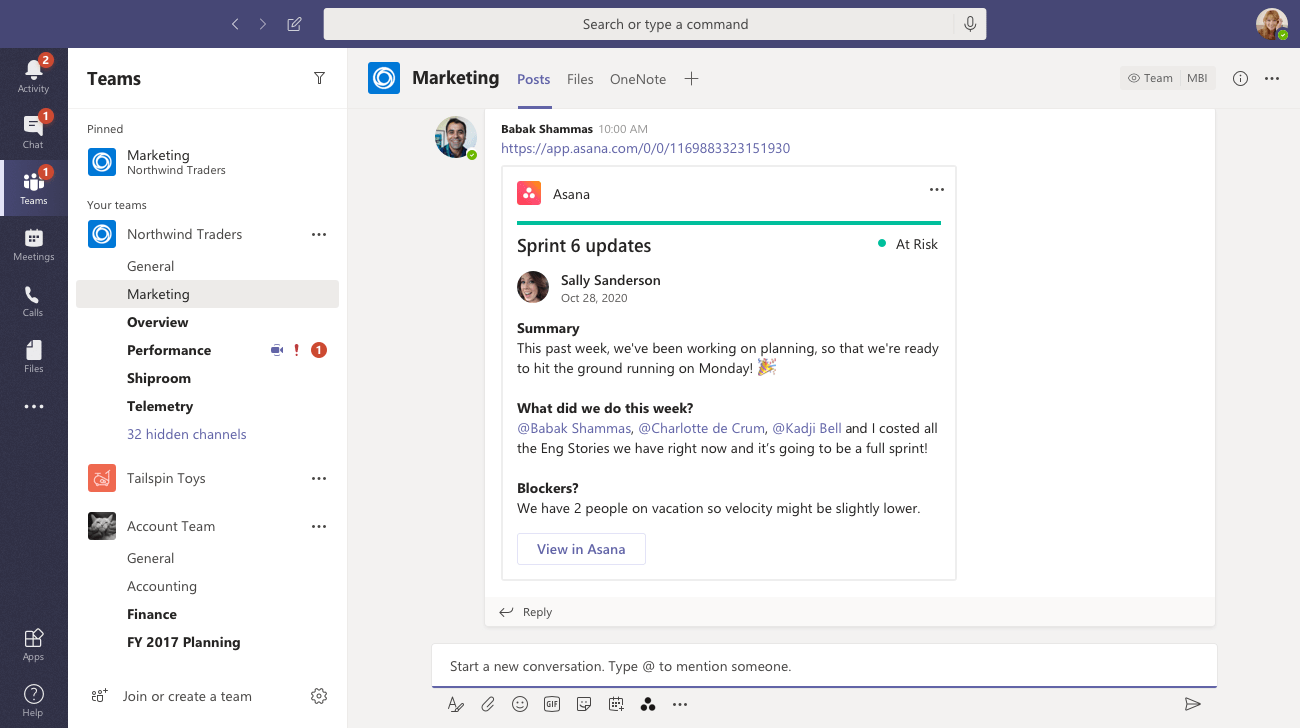This screenshot has height=728, width=1300.
Task: Switch to the Posts tab
Action: click(x=534, y=79)
